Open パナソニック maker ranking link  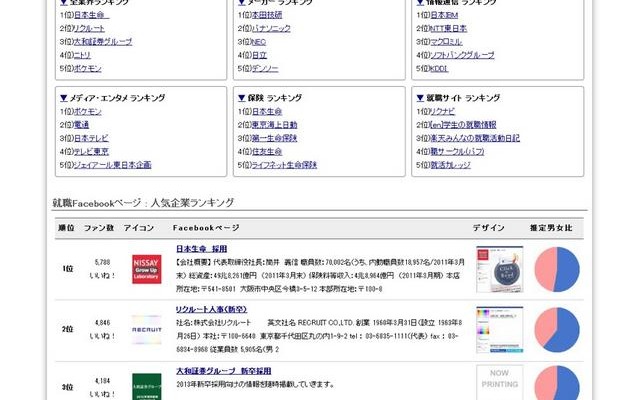coord(271,29)
